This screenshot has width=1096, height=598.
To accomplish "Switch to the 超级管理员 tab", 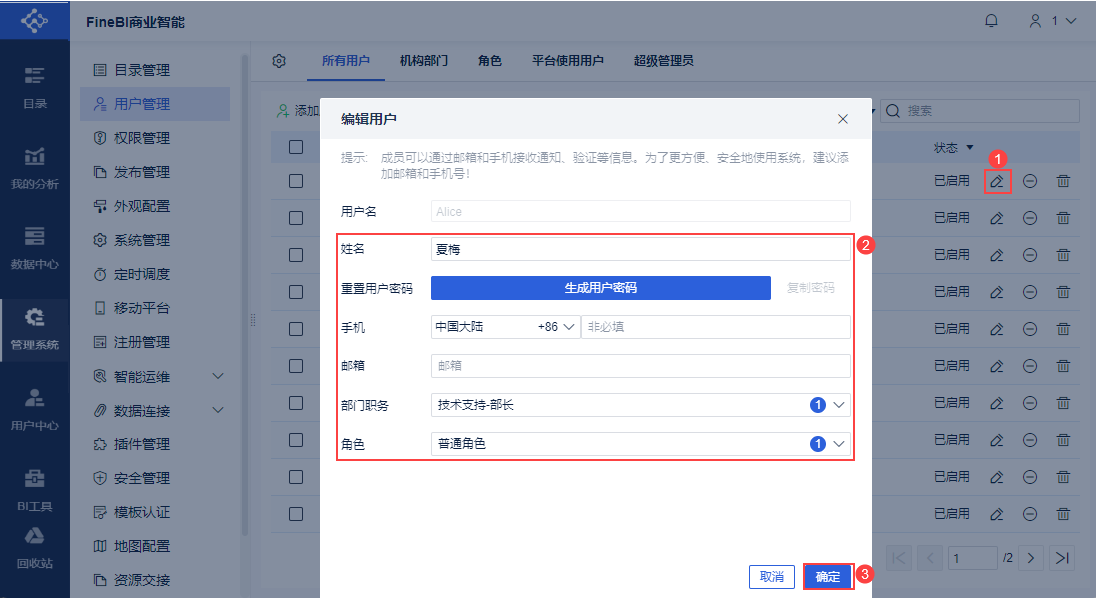I will pyautogui.click(x=663, y=61).
